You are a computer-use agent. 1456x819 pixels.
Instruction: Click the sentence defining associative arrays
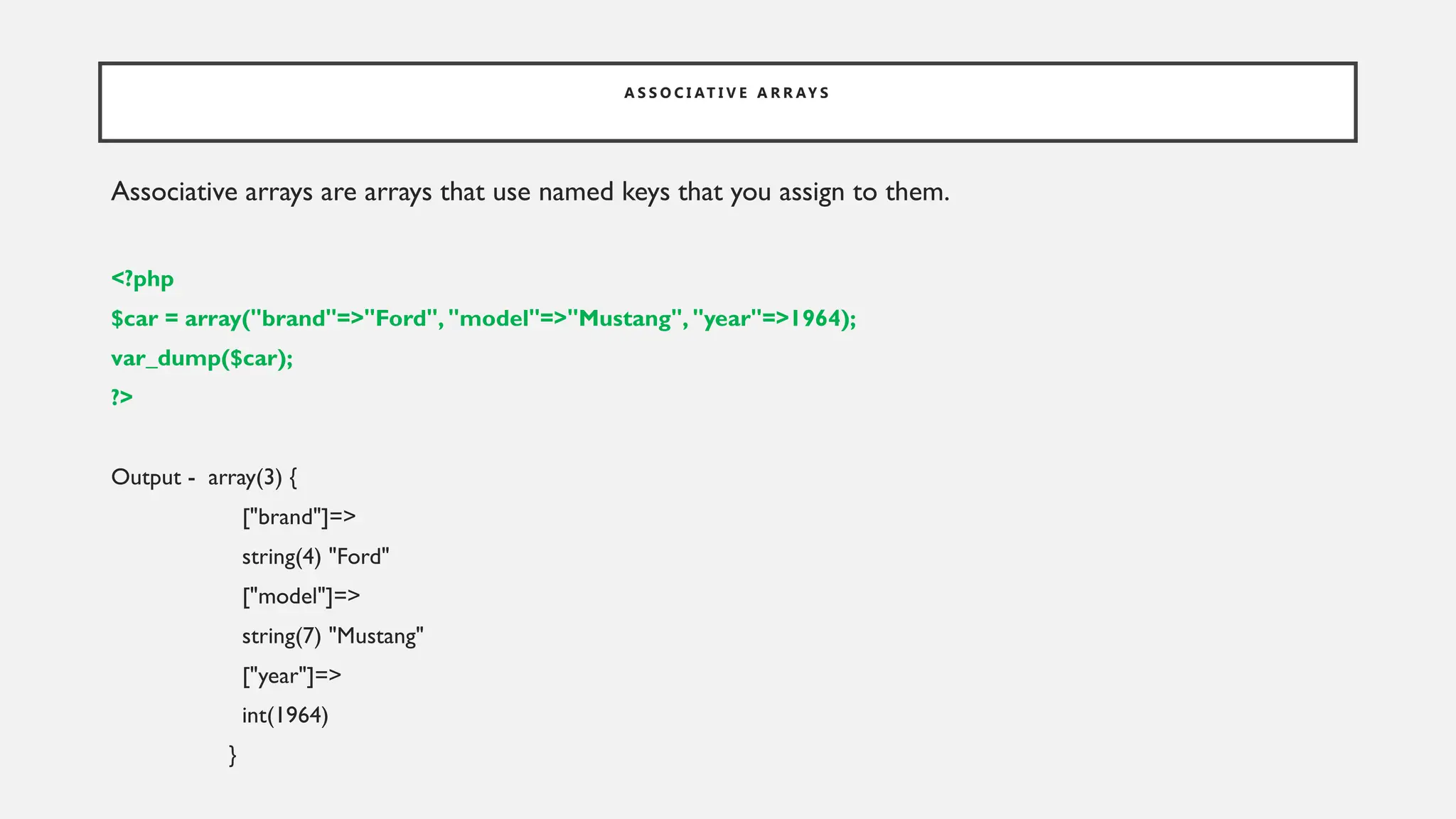(x=530, y=192)
